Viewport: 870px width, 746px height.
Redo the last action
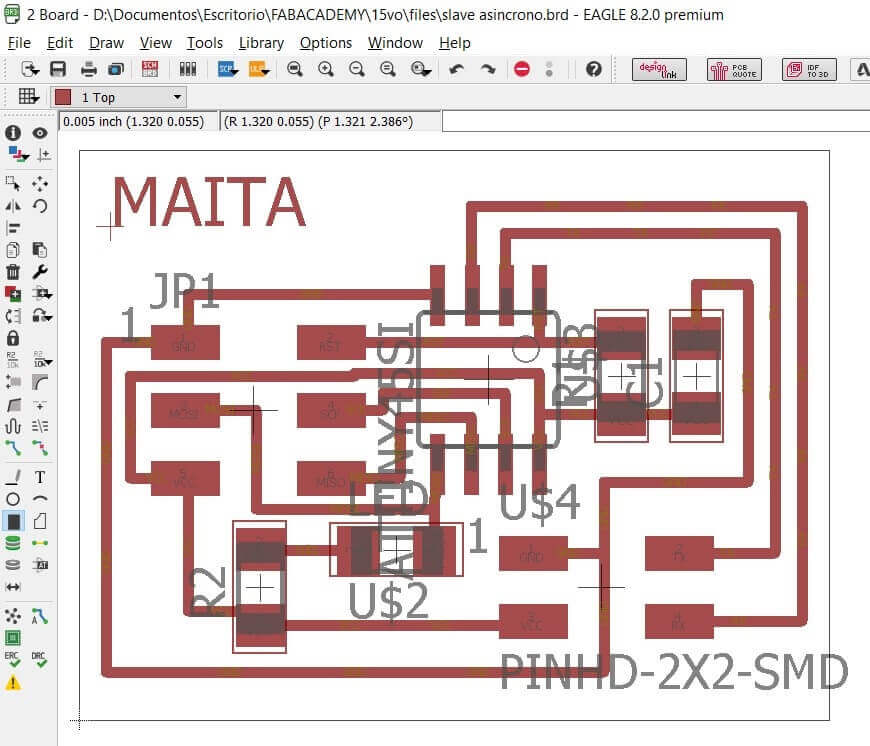pos(488,69)
